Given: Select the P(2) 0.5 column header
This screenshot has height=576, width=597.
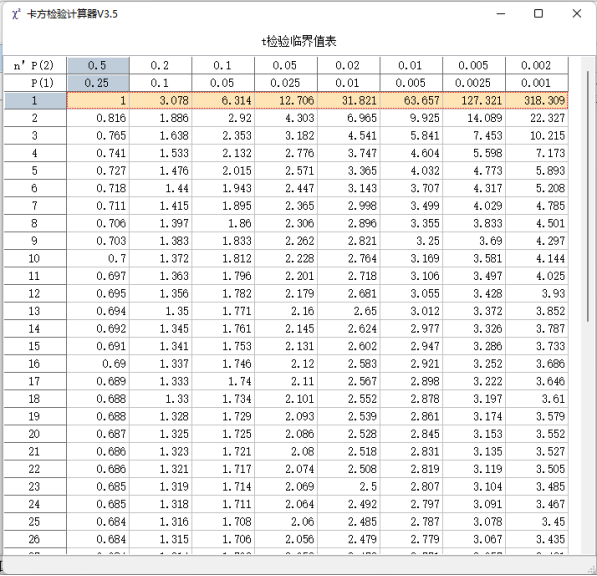Looking at the screenshot, I should [98, 65].
